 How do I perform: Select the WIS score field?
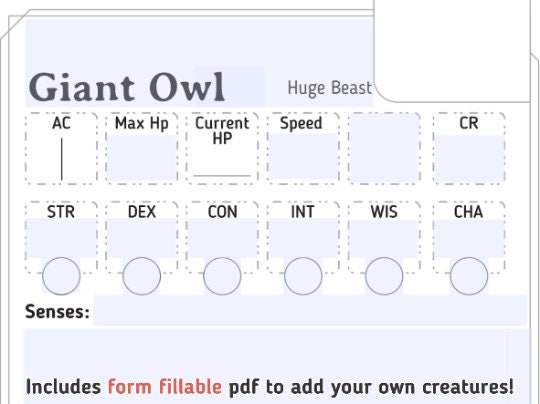[384, 238]
